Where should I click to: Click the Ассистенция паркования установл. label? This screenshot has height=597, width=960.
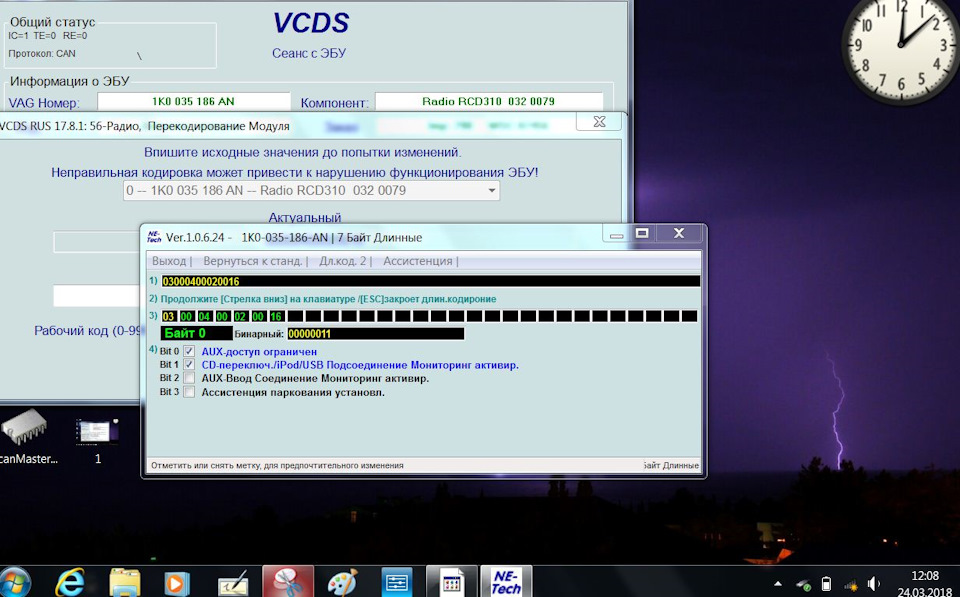[293, 392]
